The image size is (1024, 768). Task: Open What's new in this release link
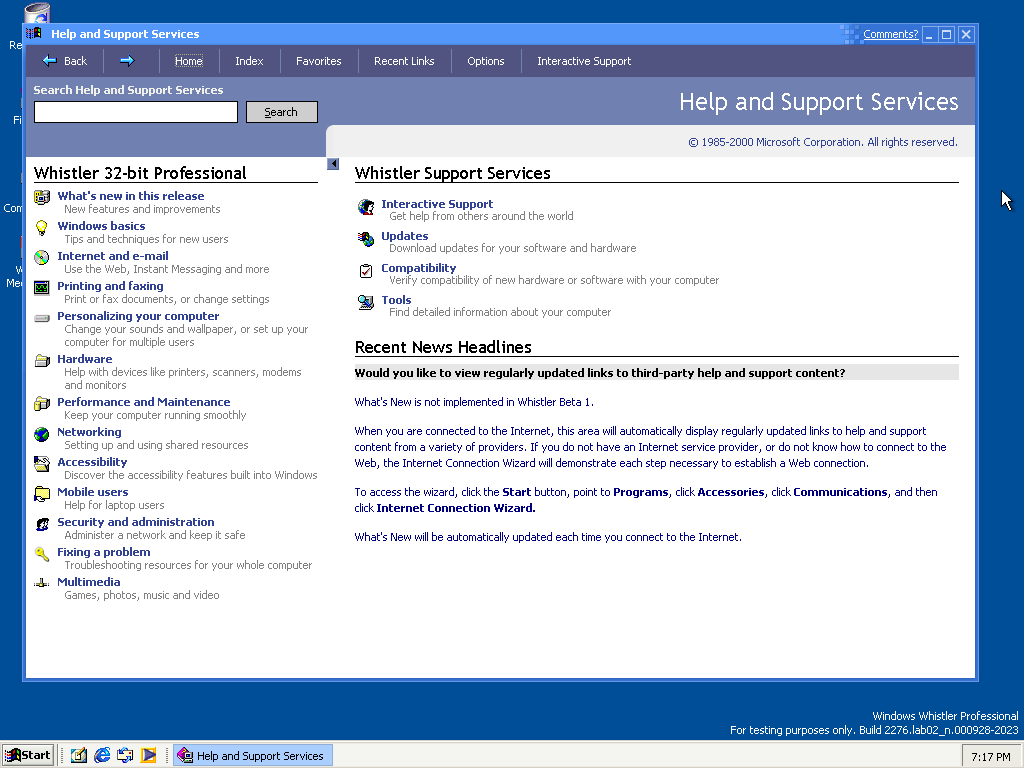(x=131, y=196)
